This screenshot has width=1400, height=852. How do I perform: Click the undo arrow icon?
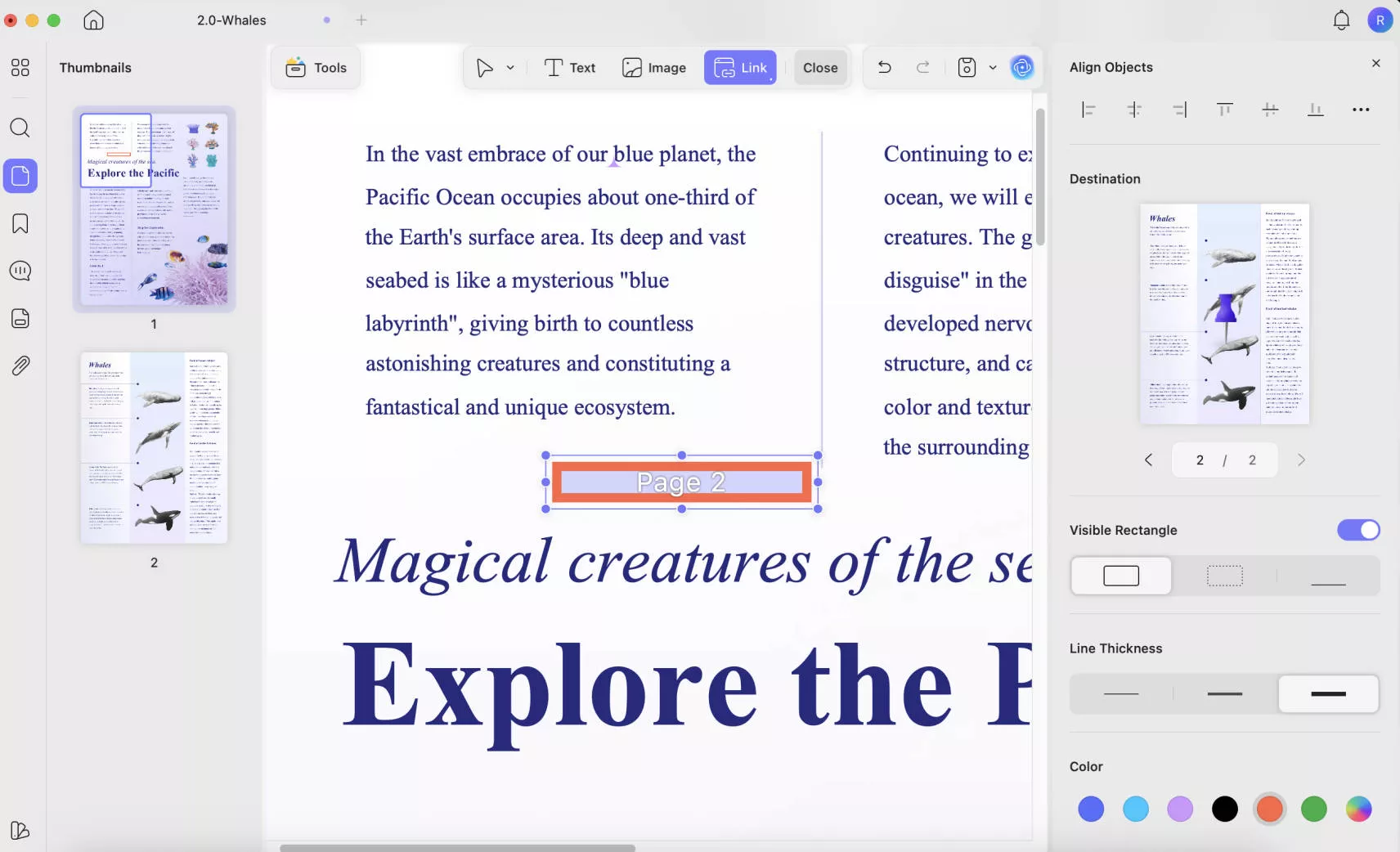tap(884, 68)
